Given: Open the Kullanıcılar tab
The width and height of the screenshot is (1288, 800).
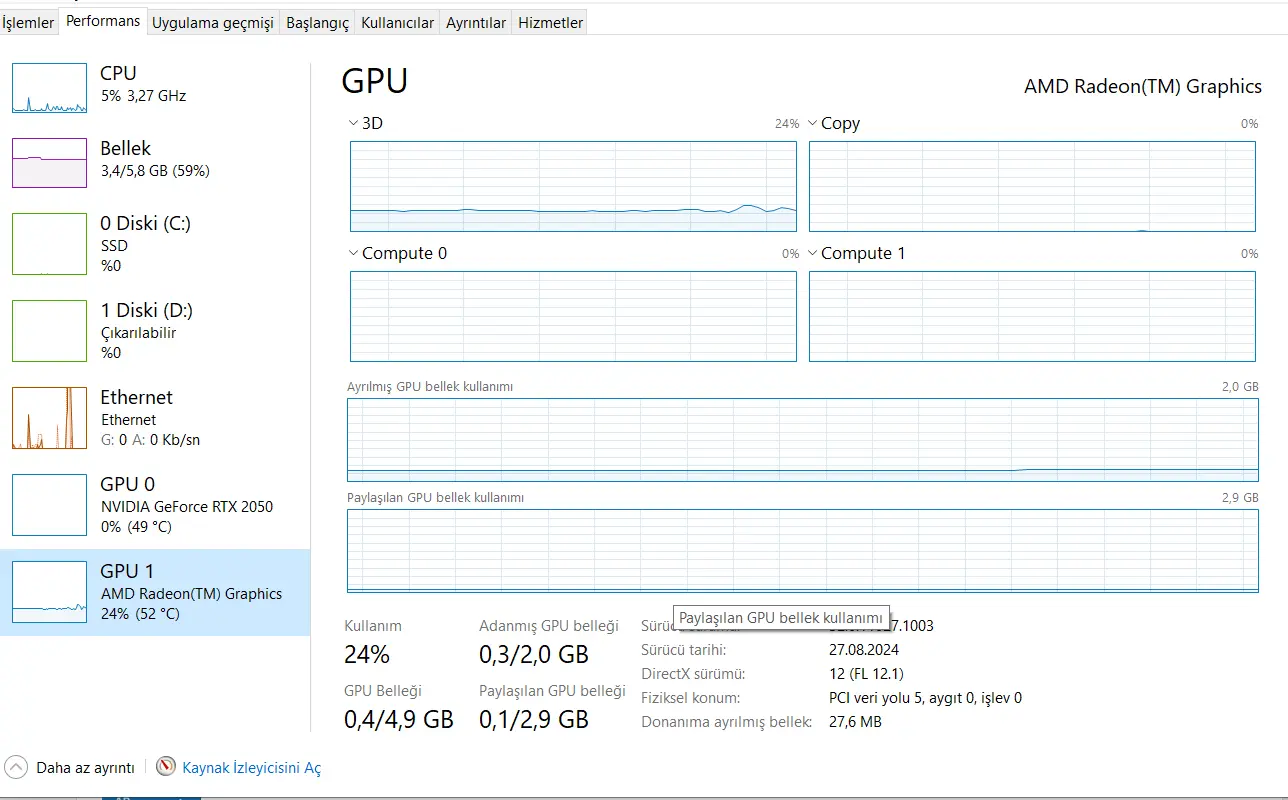Looking at the screenshot, I should 397,22.
